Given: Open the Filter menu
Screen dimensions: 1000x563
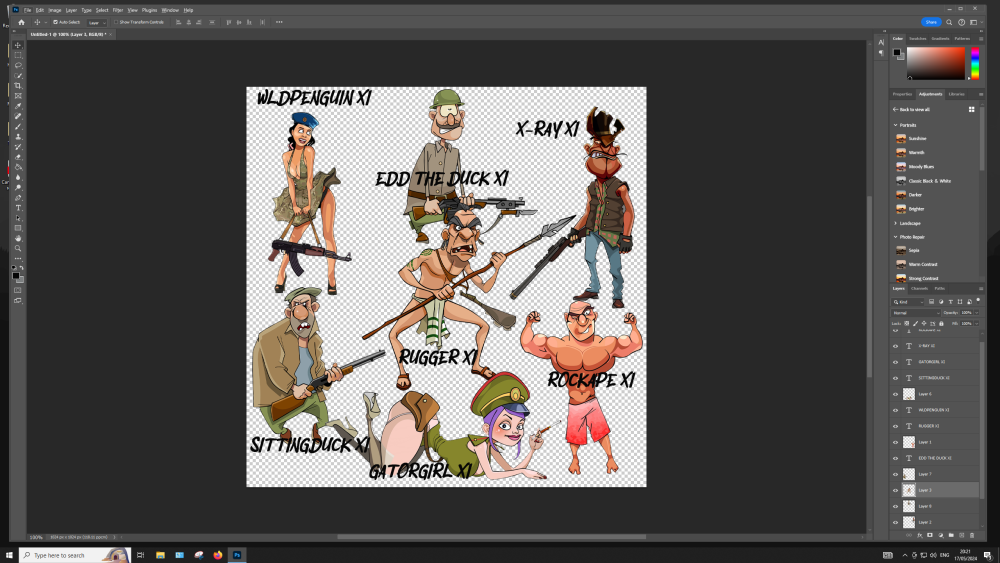Looking at the screenshot, I should click(x=118, y=10).
